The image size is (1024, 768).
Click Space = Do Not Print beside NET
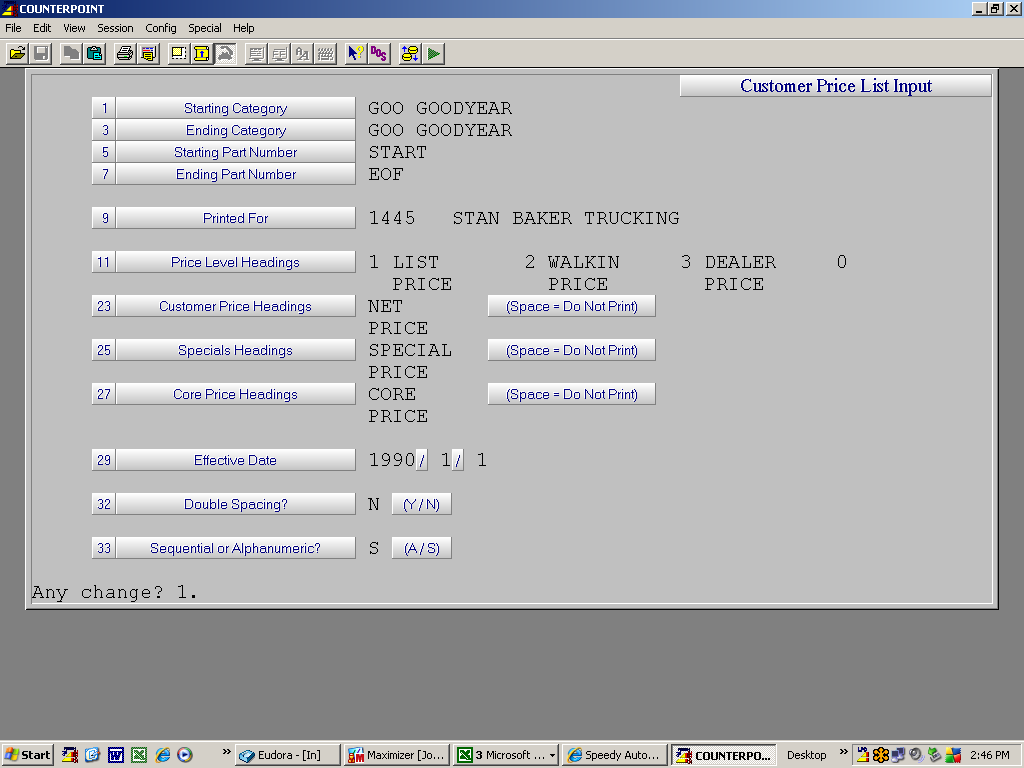[x=571, y=306]
